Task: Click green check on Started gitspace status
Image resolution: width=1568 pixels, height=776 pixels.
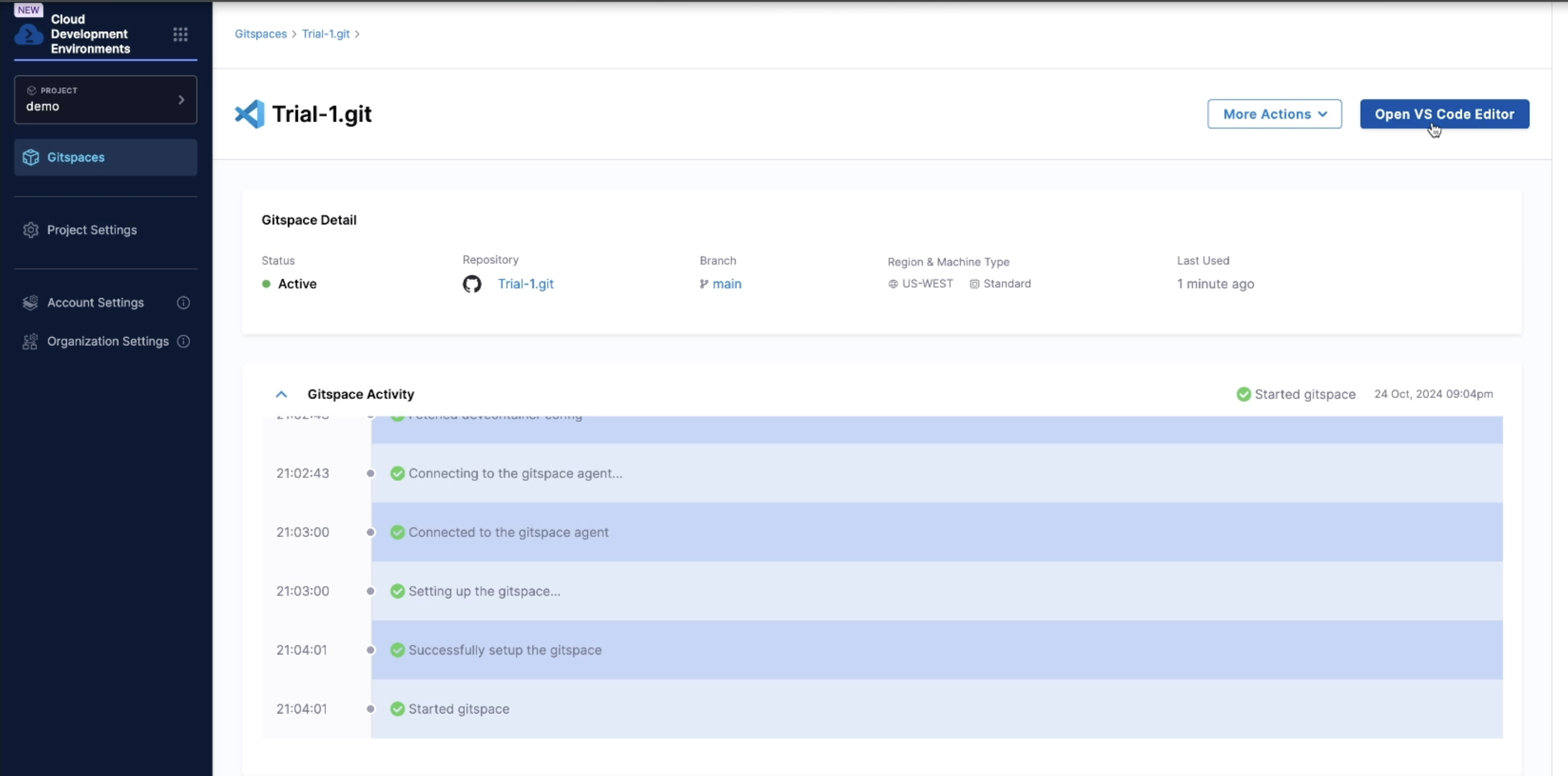Action: click(1244, 394)
